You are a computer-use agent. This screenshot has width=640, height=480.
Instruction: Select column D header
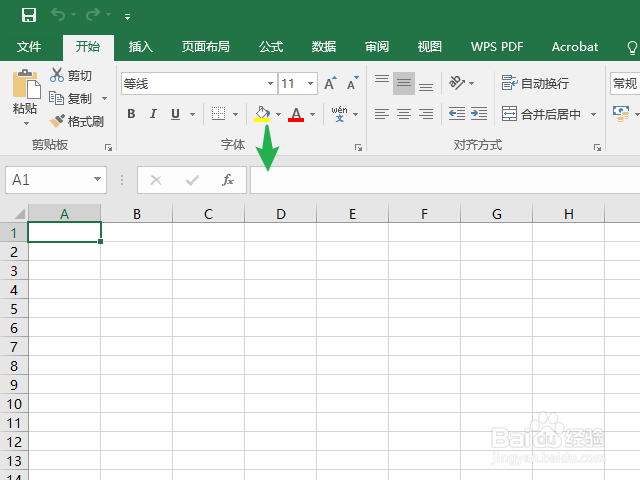(x=280, y=213)
